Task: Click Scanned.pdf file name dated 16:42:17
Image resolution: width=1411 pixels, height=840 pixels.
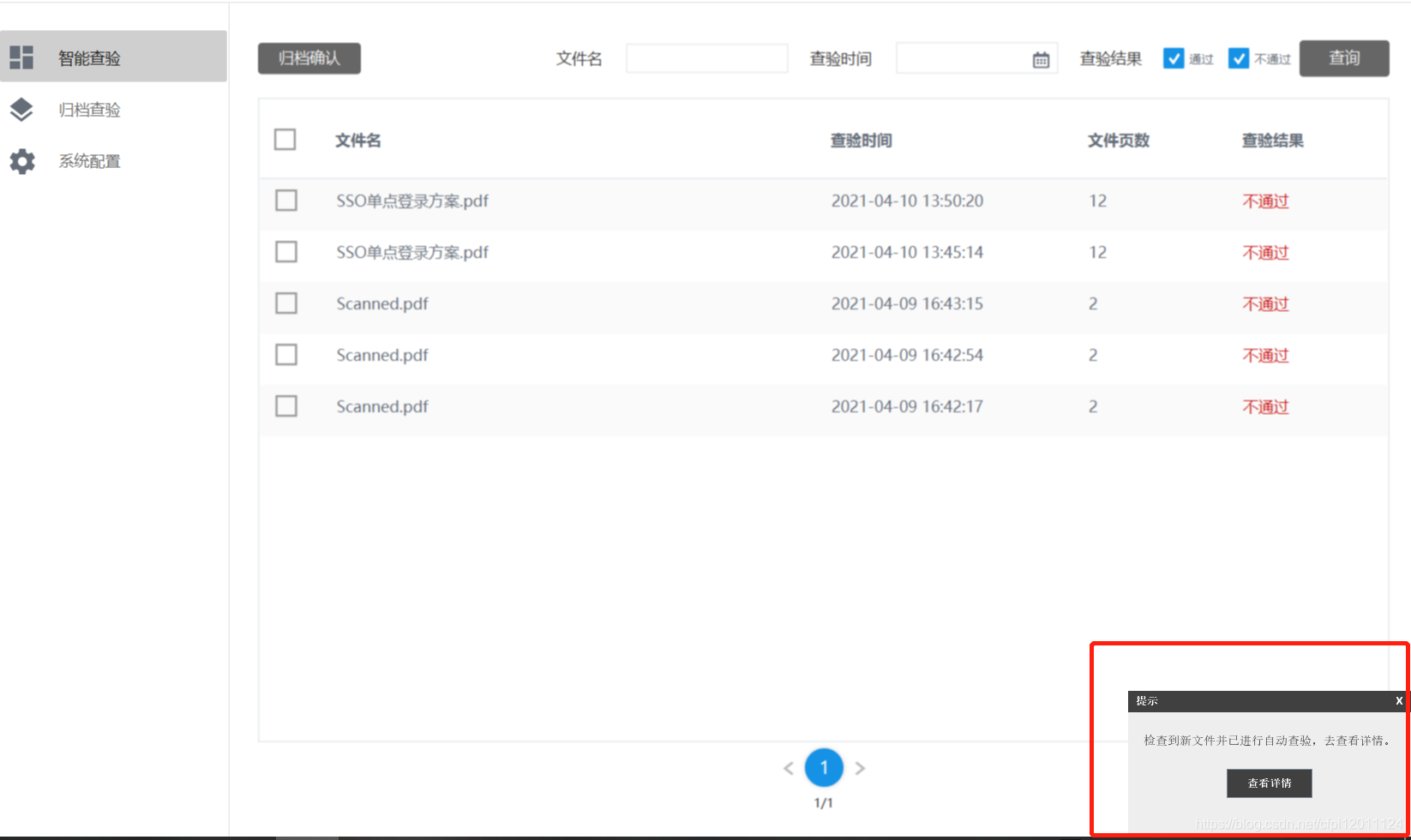Action: click(x=382, y=407)
